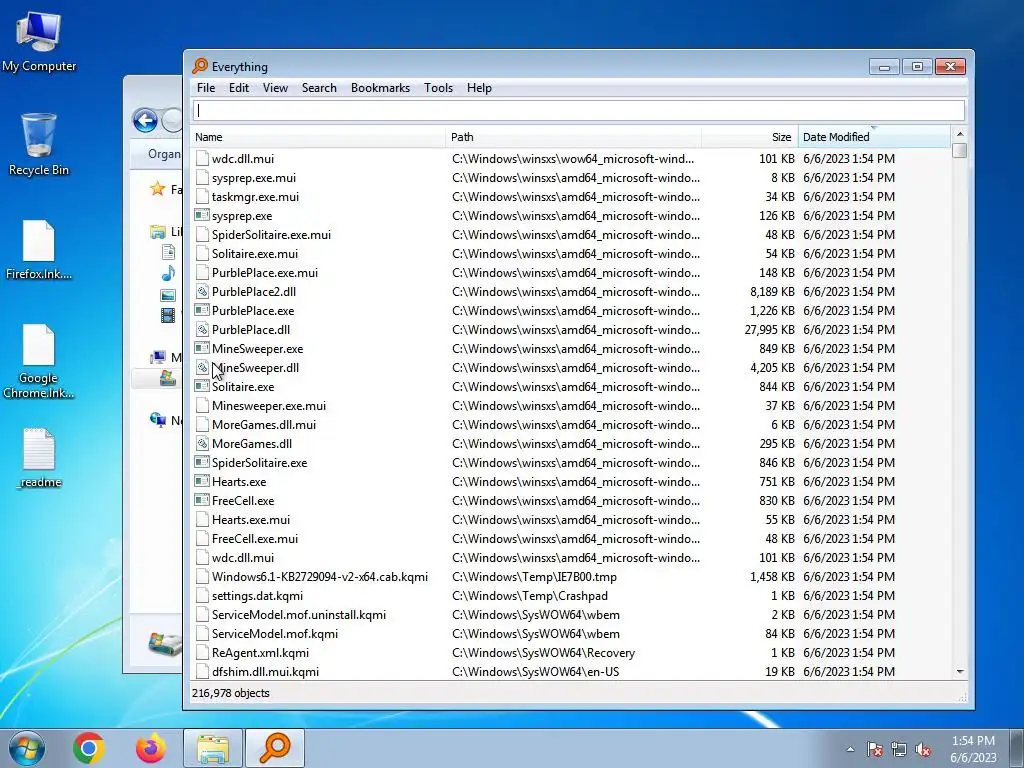Click the muted volume tray icon
Image resolution: width=1024 pixels, height=768 pixels.
923,749
